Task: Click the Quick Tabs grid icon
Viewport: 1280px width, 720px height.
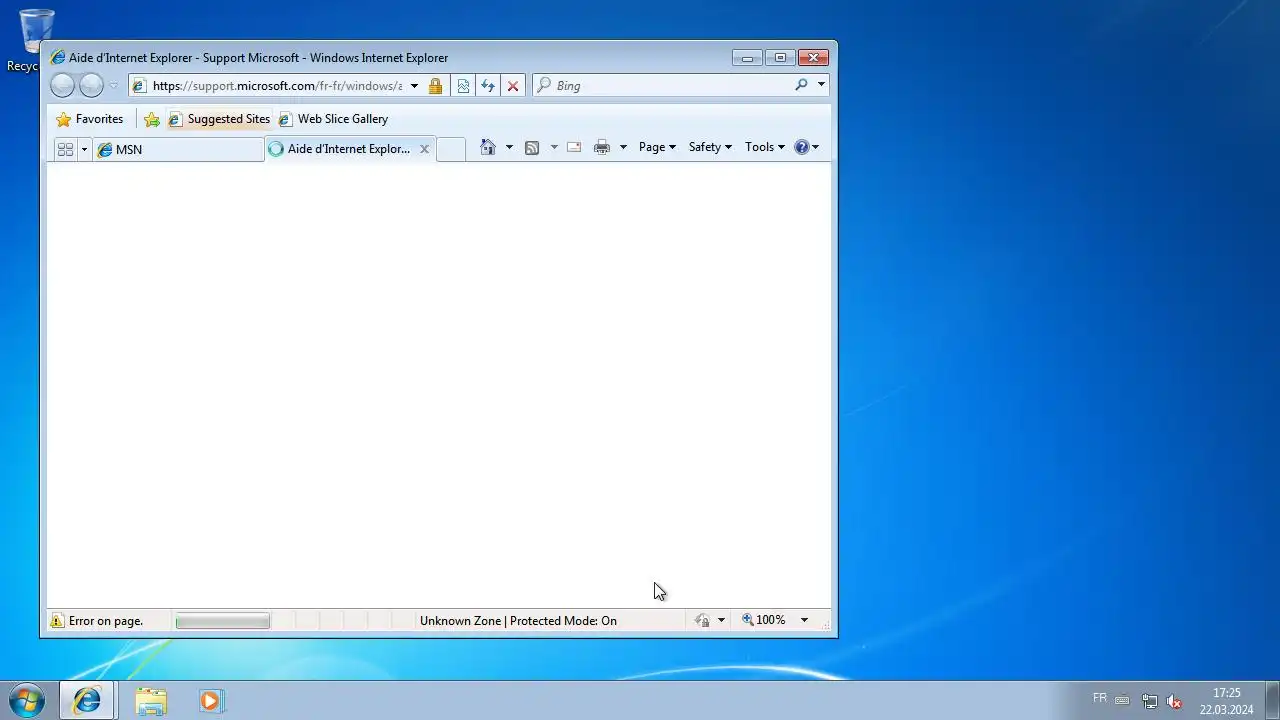Action: (x=66, y=149)
